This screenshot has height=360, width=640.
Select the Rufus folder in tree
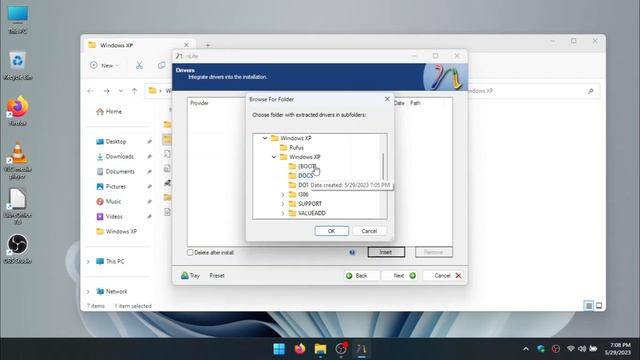292,147
